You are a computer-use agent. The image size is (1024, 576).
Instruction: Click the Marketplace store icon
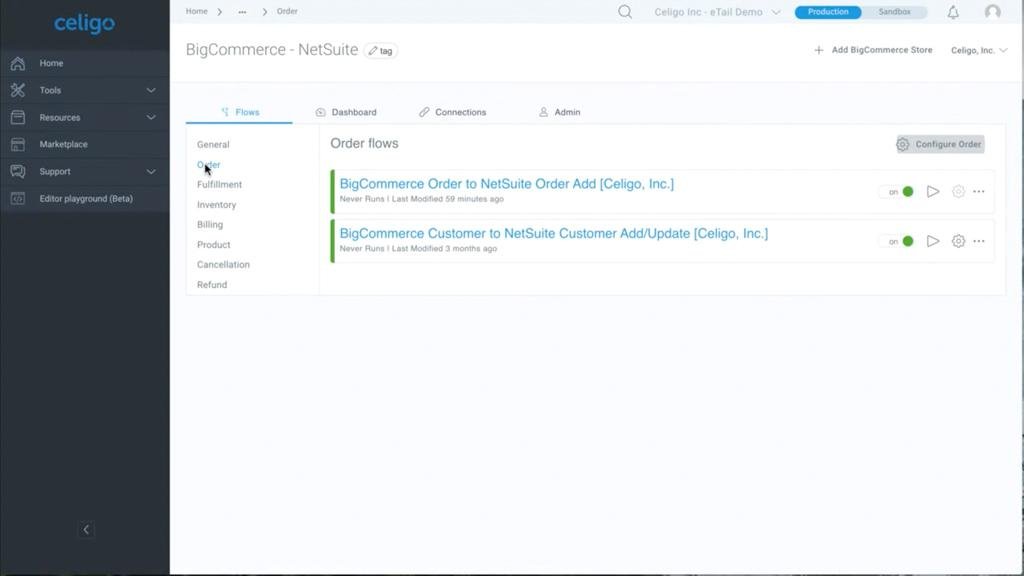click(x=18, y=144)
